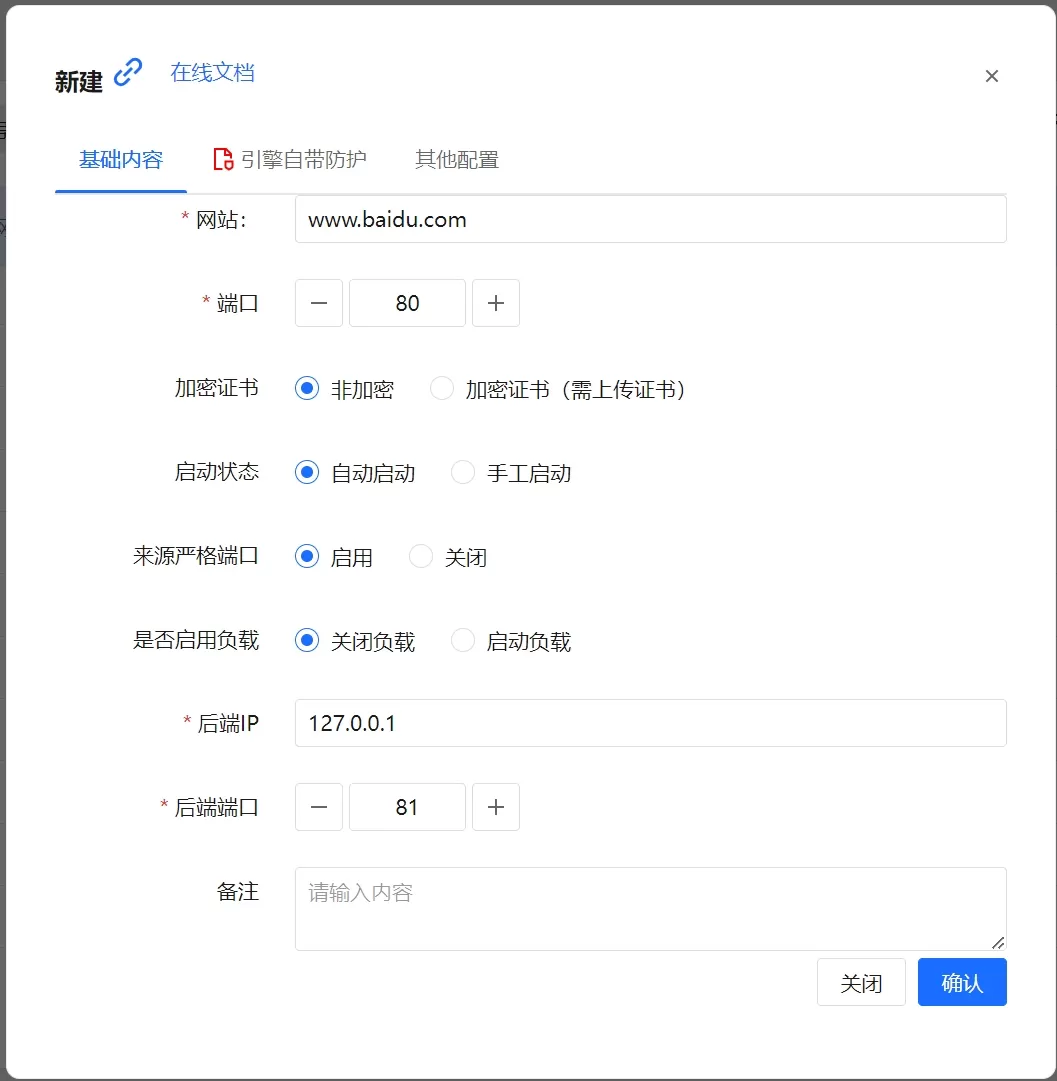Image resolution: width=1057 pixels, height=1081 pixels.
Task: Select 关闭 for 来源严格端口
Action: [x=420, y=556]
